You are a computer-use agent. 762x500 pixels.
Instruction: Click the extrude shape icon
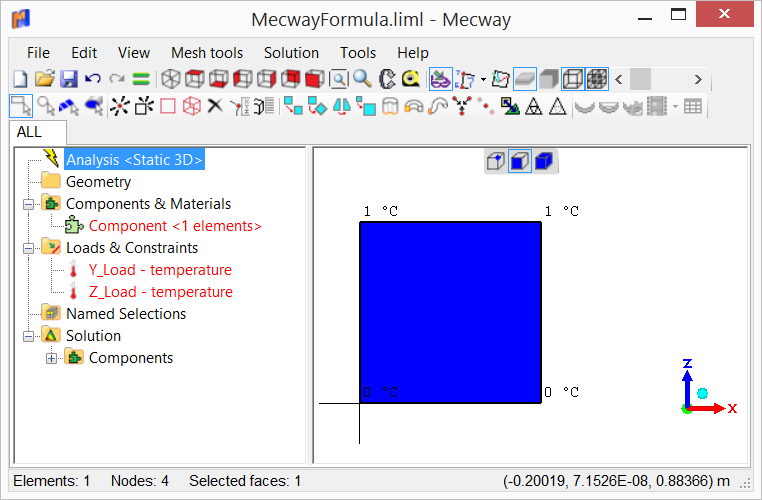390,106
